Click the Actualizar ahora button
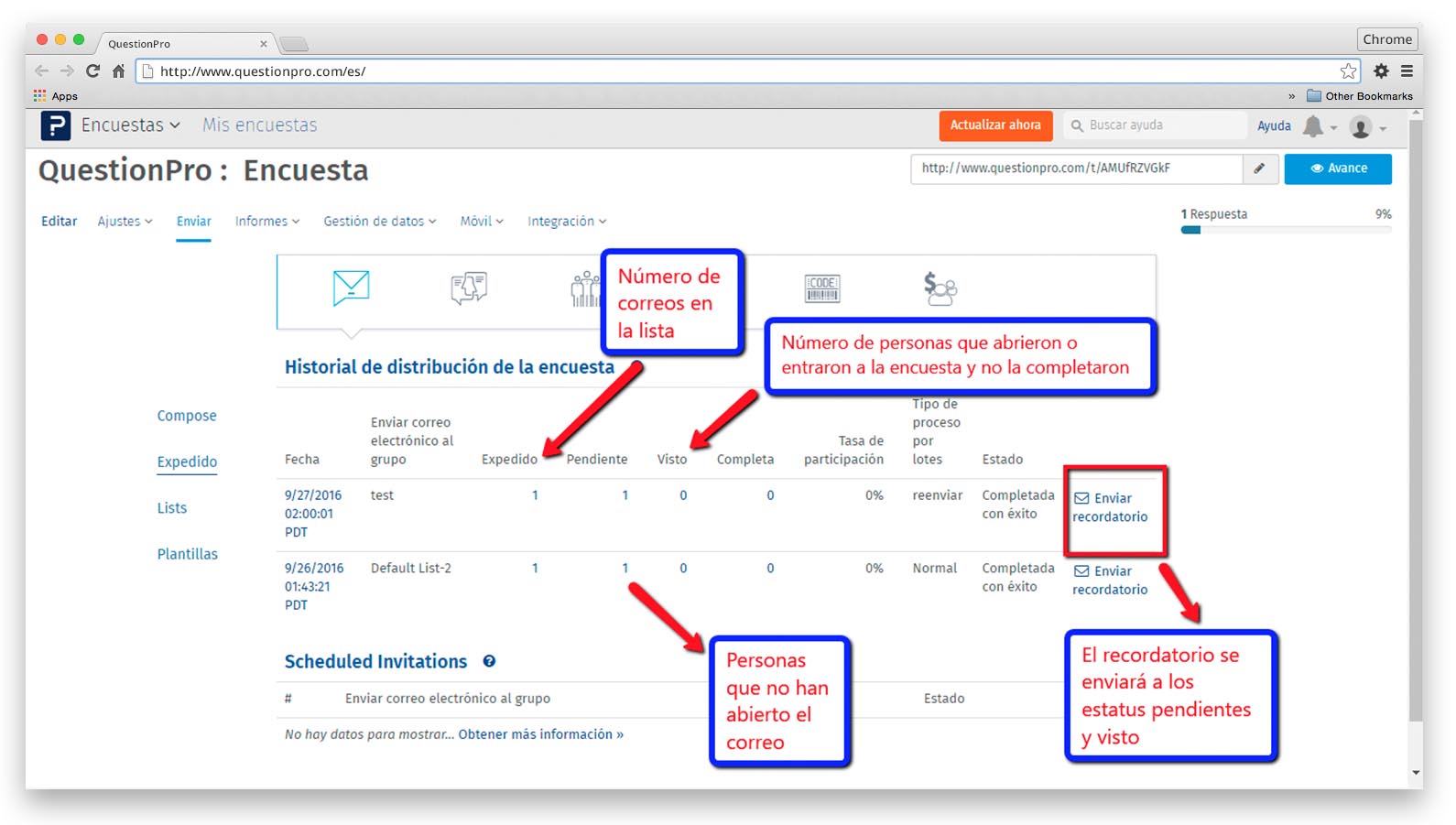This screenshot has height=825, width=1456. coord(995,125)
